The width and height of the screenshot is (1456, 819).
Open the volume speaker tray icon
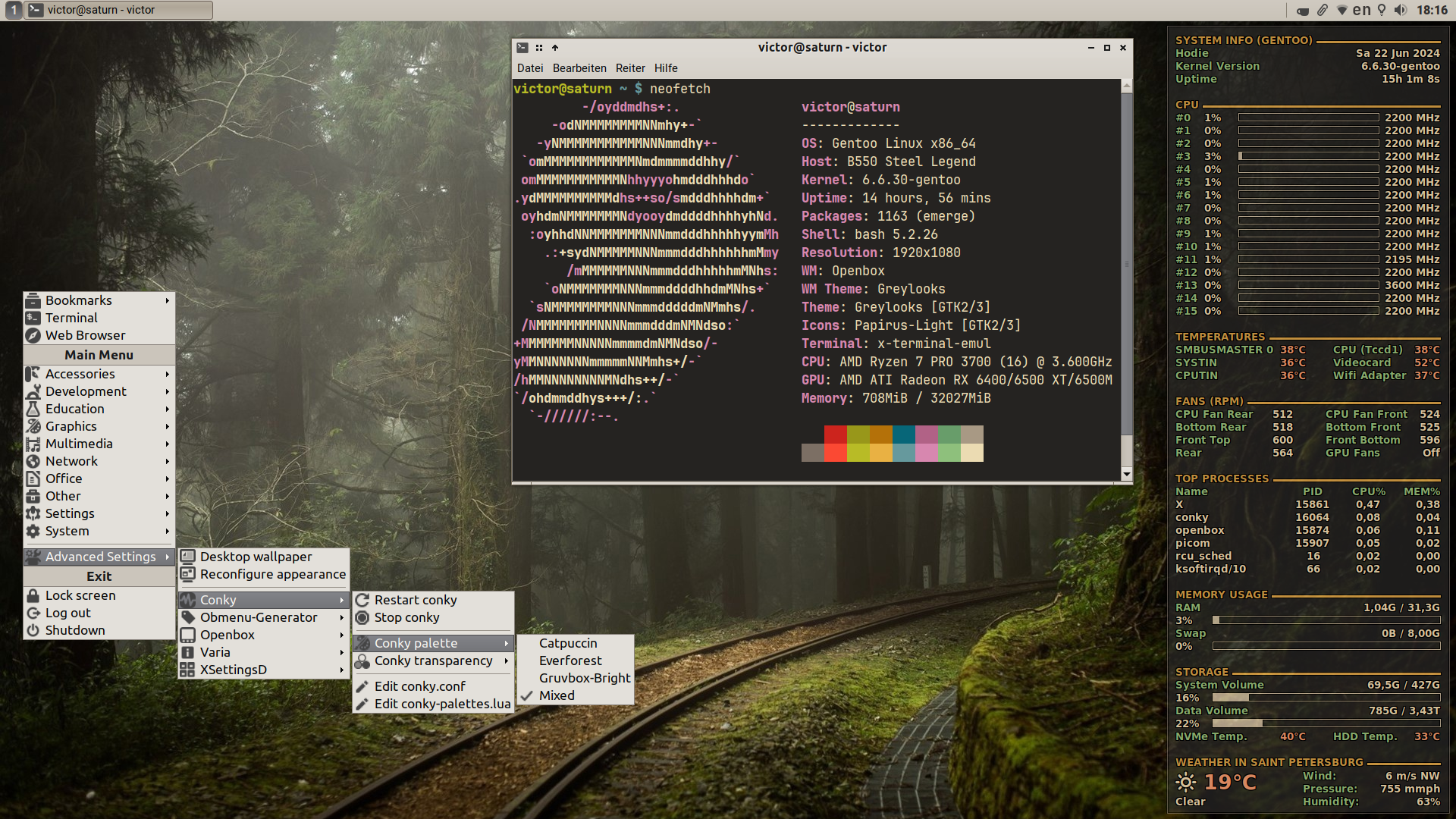click(x=1400, y=10)
